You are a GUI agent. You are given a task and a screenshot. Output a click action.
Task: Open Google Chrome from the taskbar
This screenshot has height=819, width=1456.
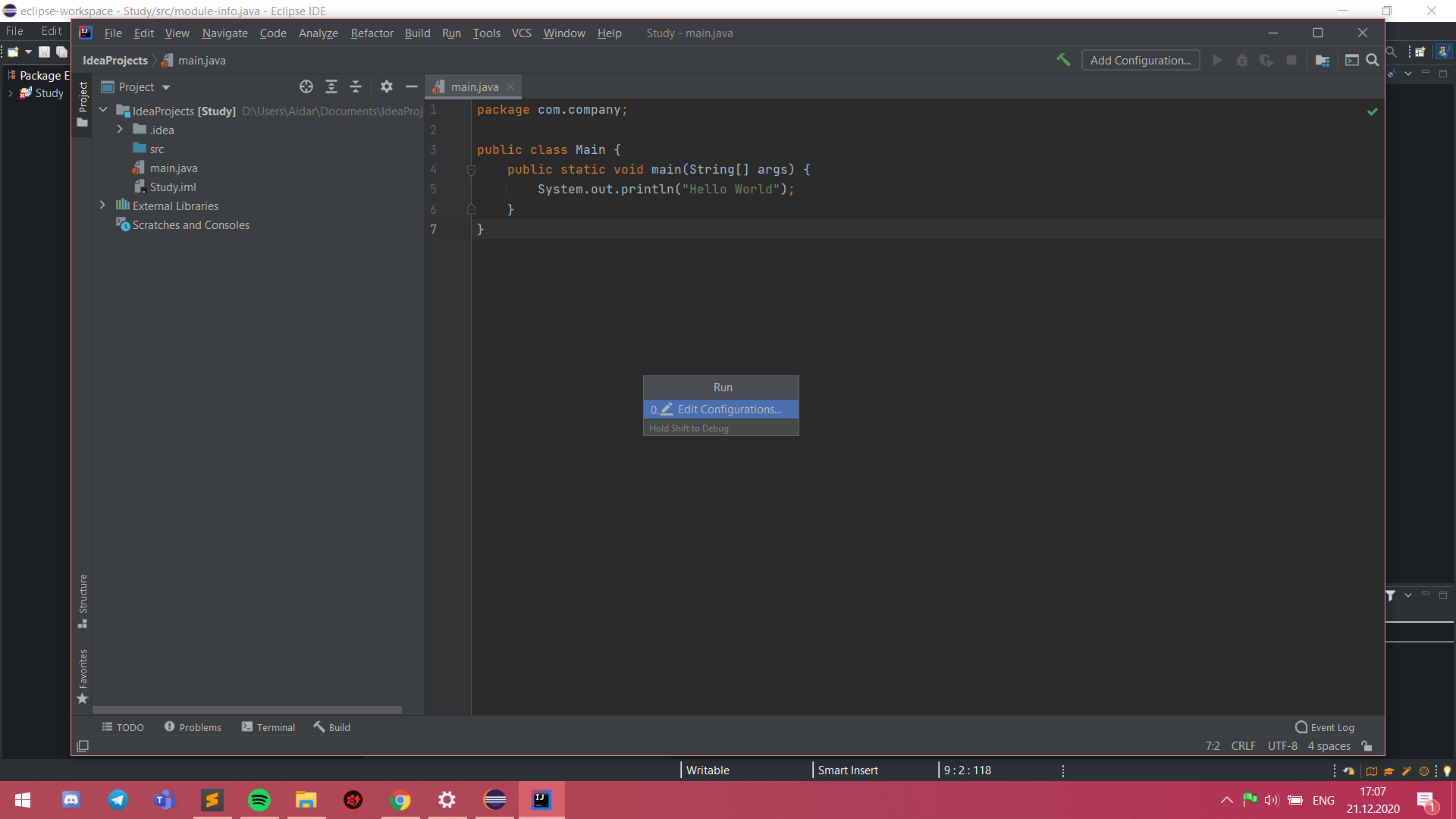400,800
